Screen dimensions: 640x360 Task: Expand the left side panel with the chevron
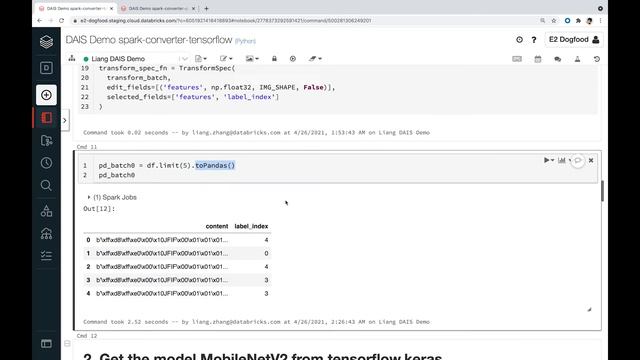click(64, 120)
